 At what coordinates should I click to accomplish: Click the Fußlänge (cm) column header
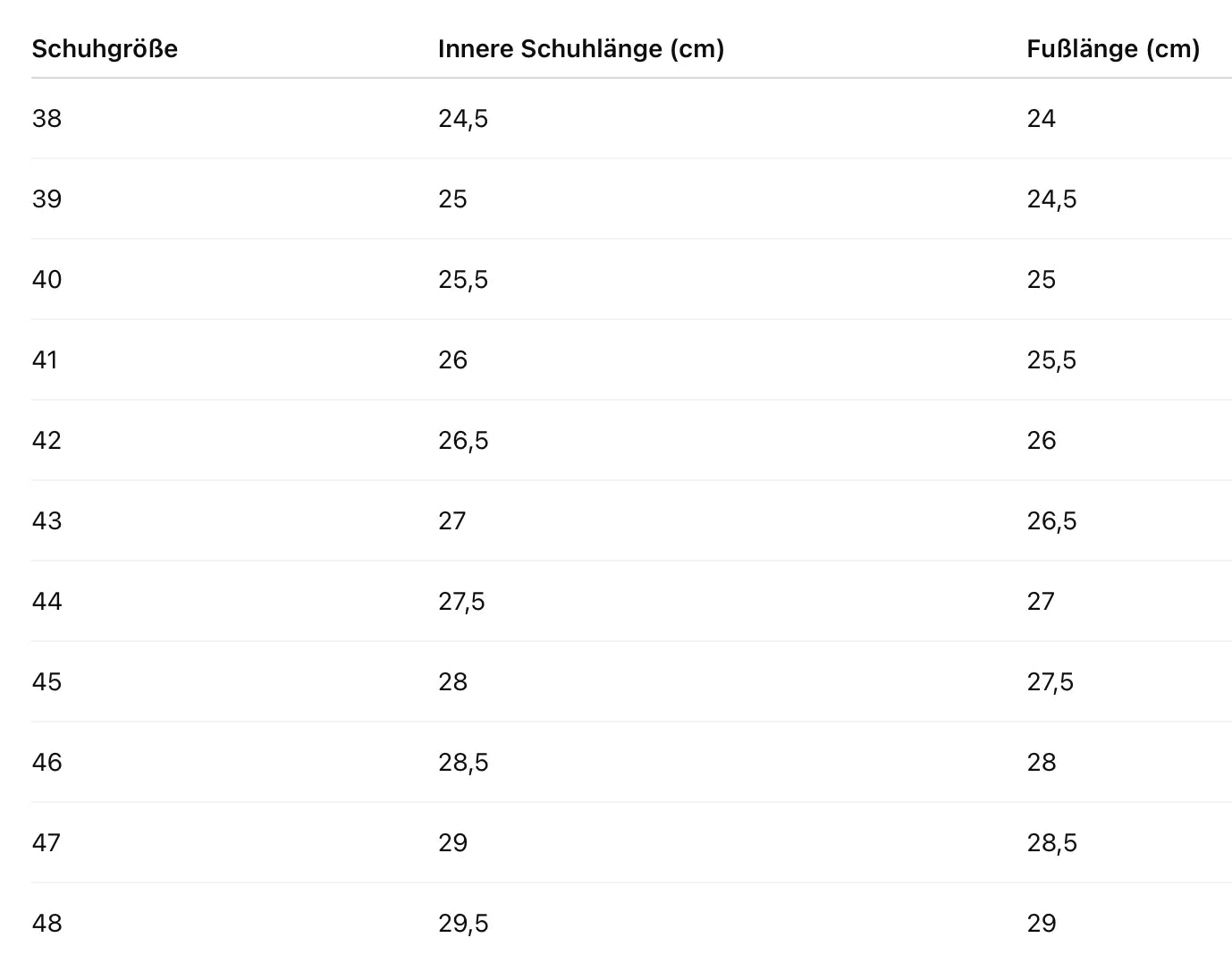click(x=1113, y=49)
